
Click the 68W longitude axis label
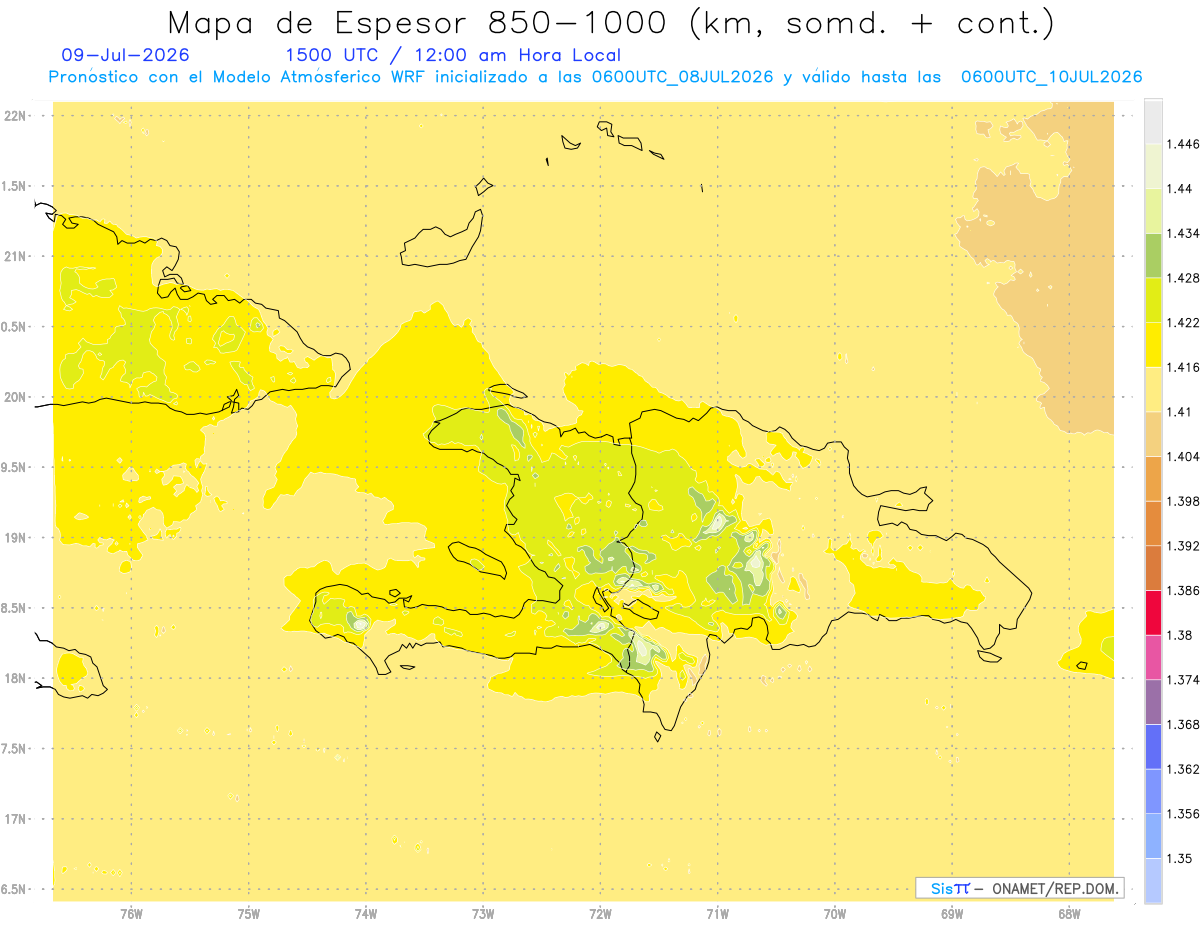(1069, 914)
